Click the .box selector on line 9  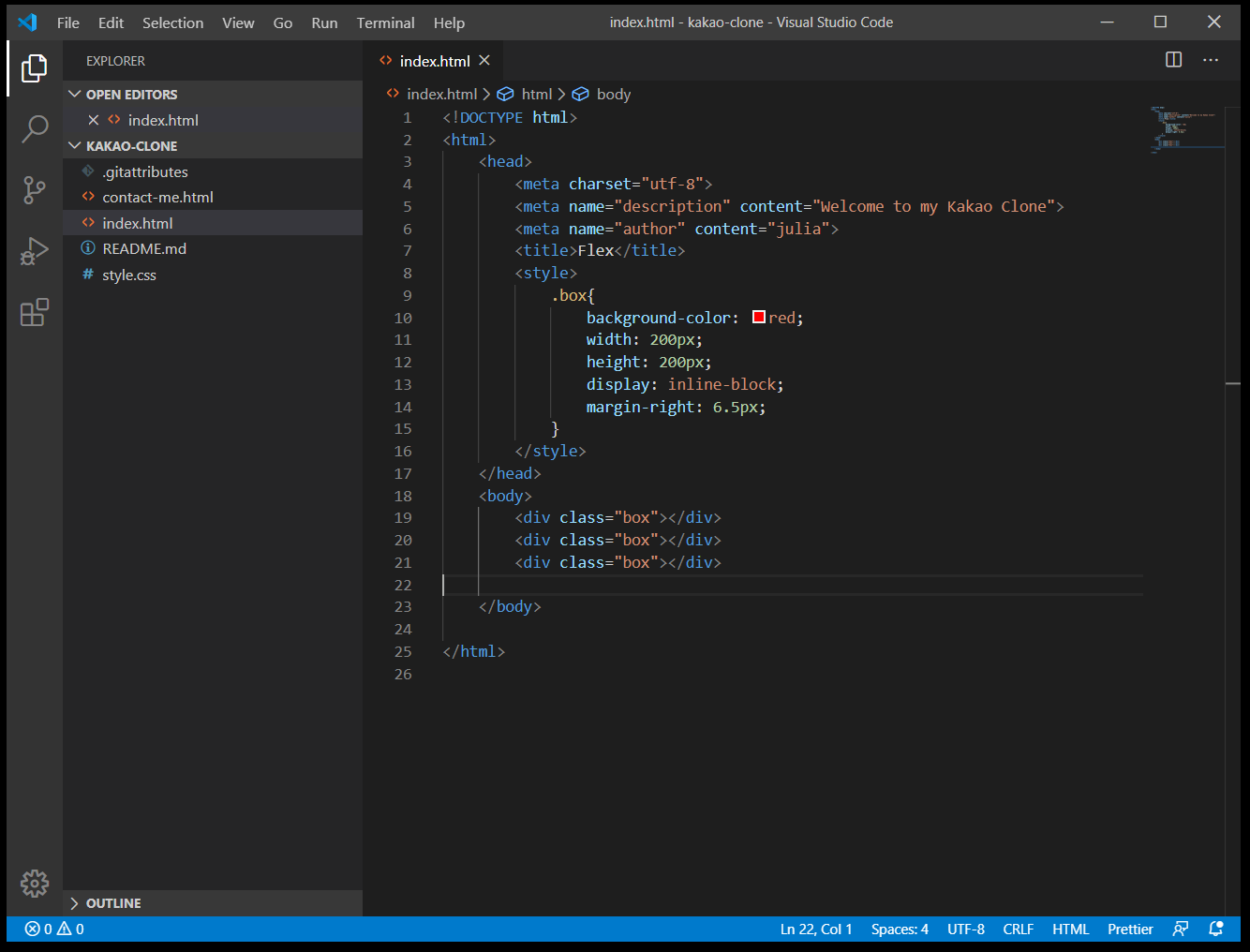tap(569, 295)
